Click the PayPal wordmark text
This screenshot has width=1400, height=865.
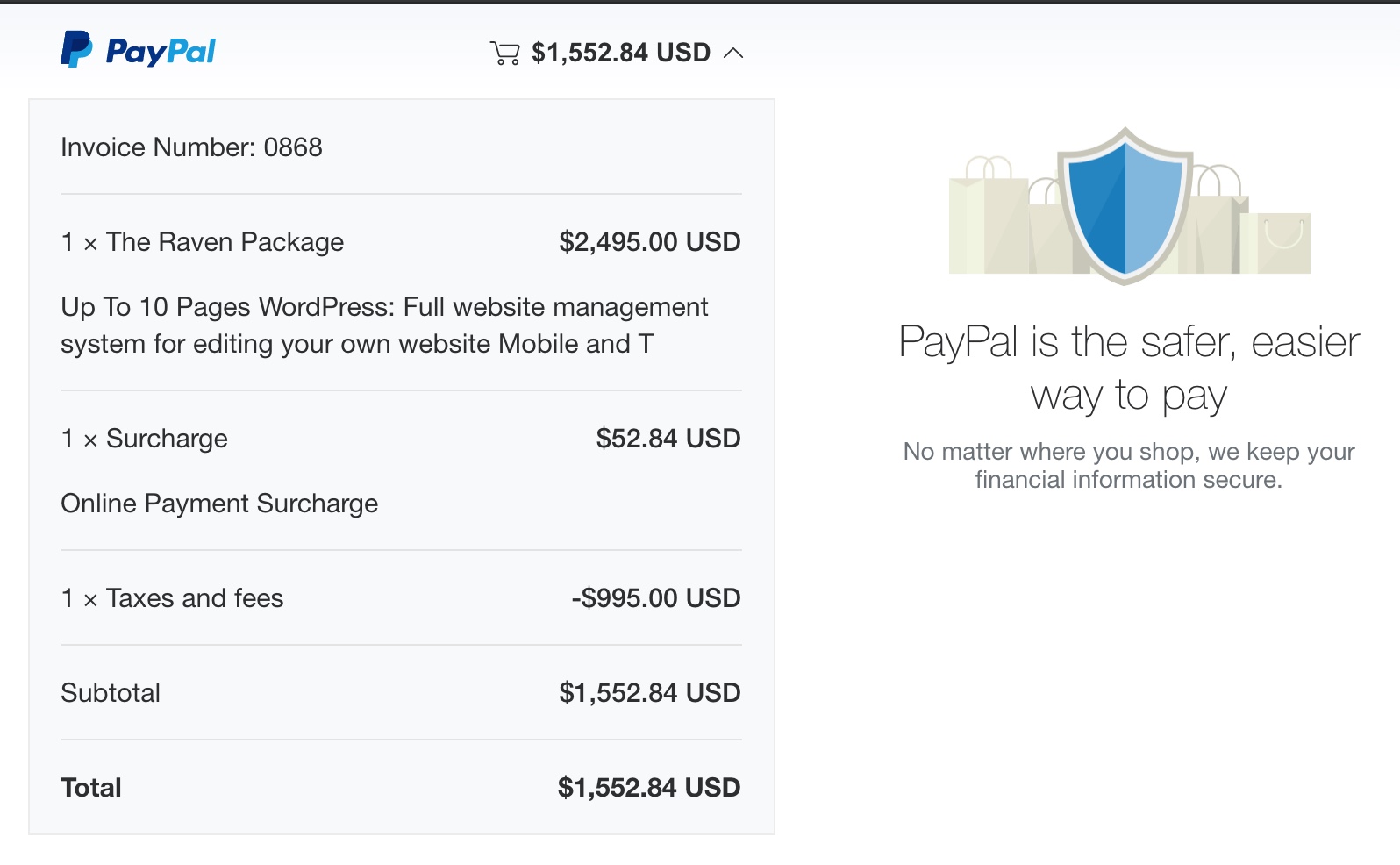(161, 52)
